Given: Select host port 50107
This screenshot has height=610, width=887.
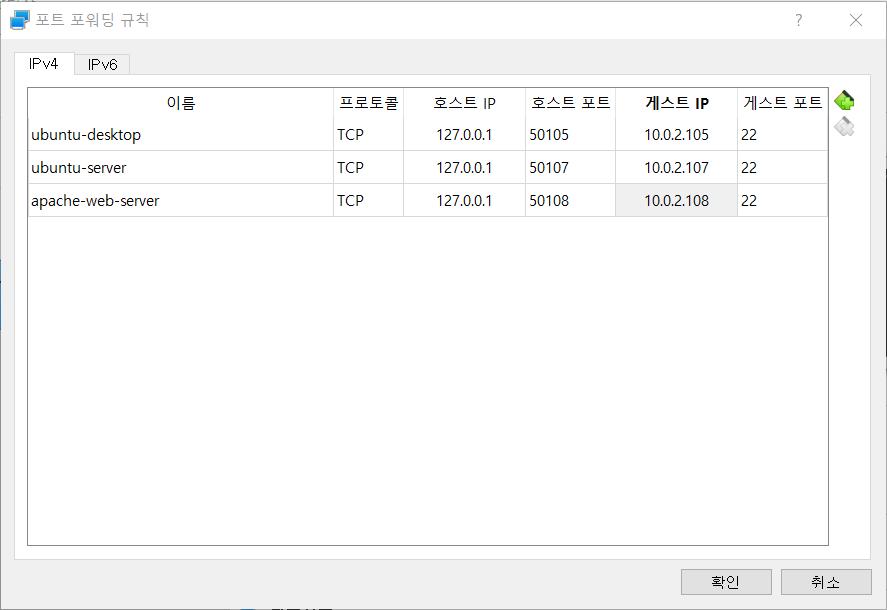Looking at the screenshot, I should [x=570, y=167].
